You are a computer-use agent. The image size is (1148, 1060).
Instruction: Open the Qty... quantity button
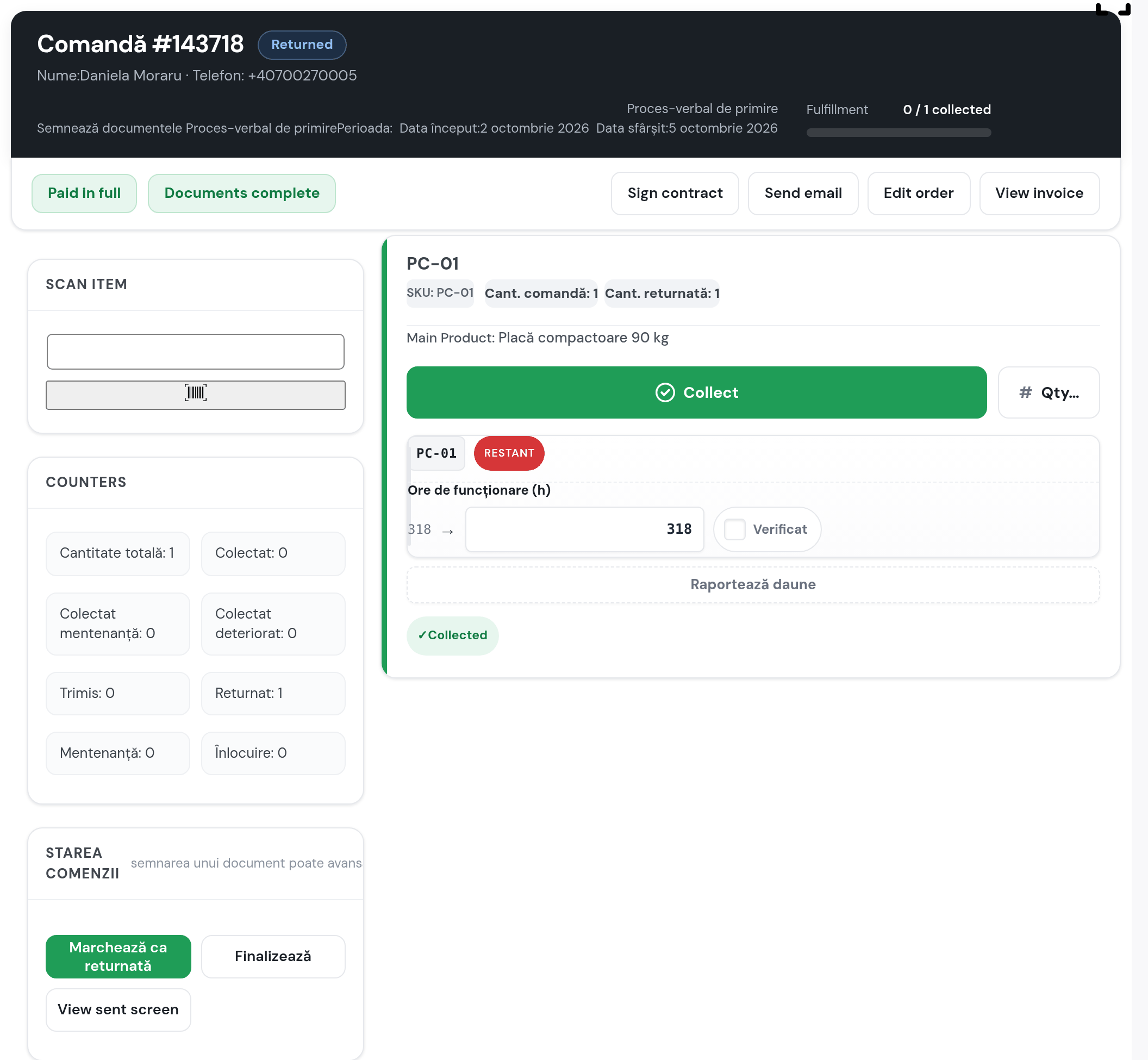[x=1048, y=392]
